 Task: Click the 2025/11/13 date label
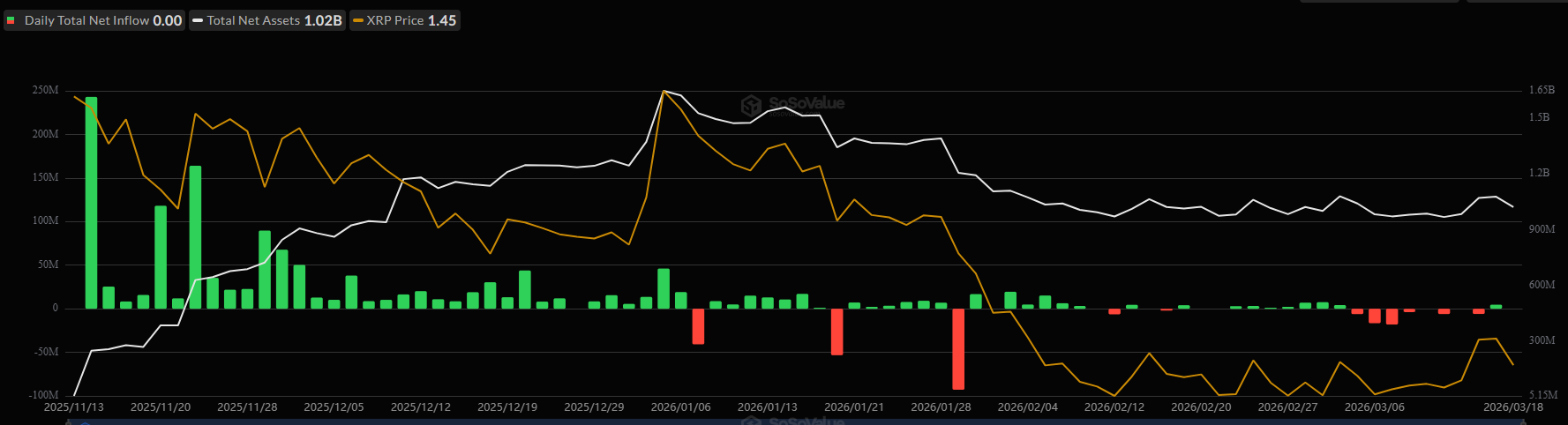pos(73,407)
